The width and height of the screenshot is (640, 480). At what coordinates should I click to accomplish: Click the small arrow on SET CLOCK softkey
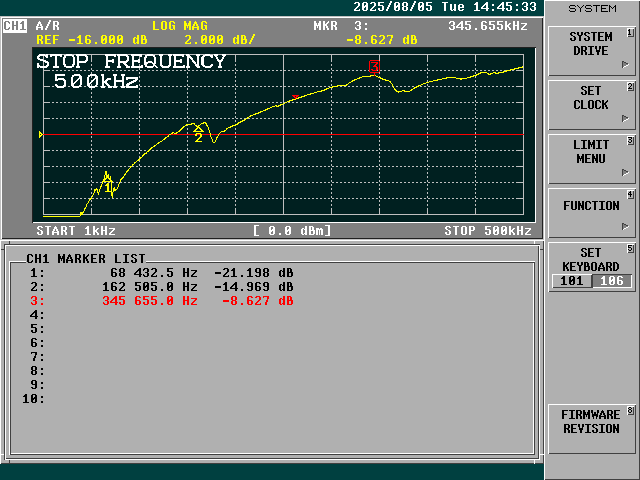pos(625,118)
